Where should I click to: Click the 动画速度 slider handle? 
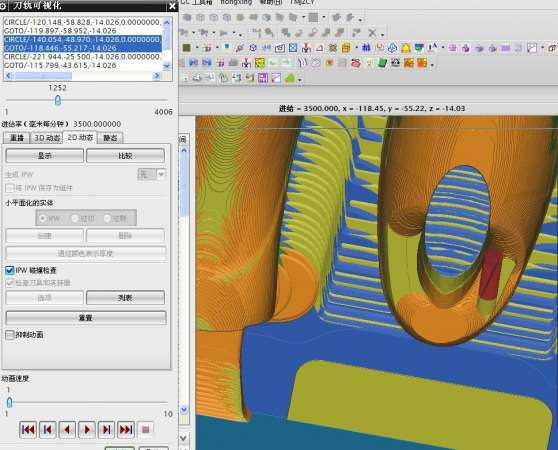tap(9, 402)
